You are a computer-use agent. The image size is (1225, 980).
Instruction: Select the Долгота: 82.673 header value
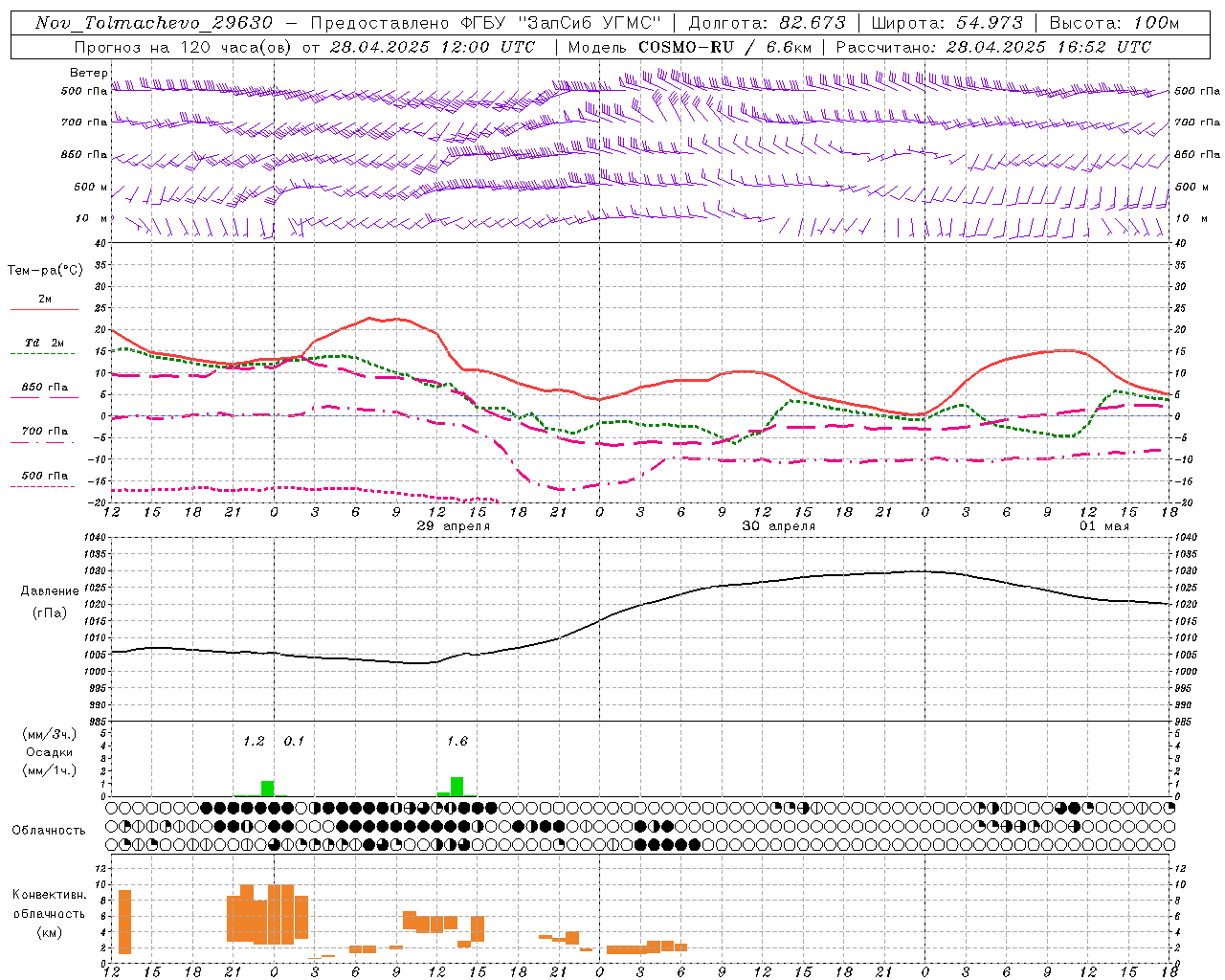click(767, 23)
